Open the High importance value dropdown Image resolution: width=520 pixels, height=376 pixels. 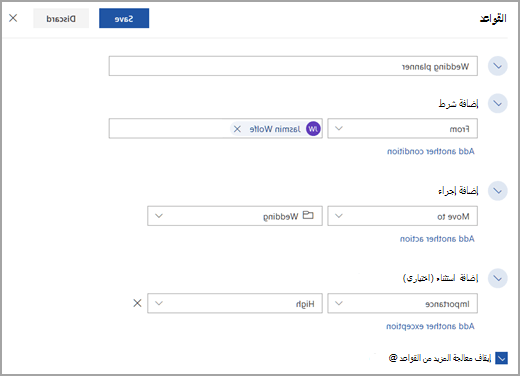pyautogui.click(x=235, y=303)
